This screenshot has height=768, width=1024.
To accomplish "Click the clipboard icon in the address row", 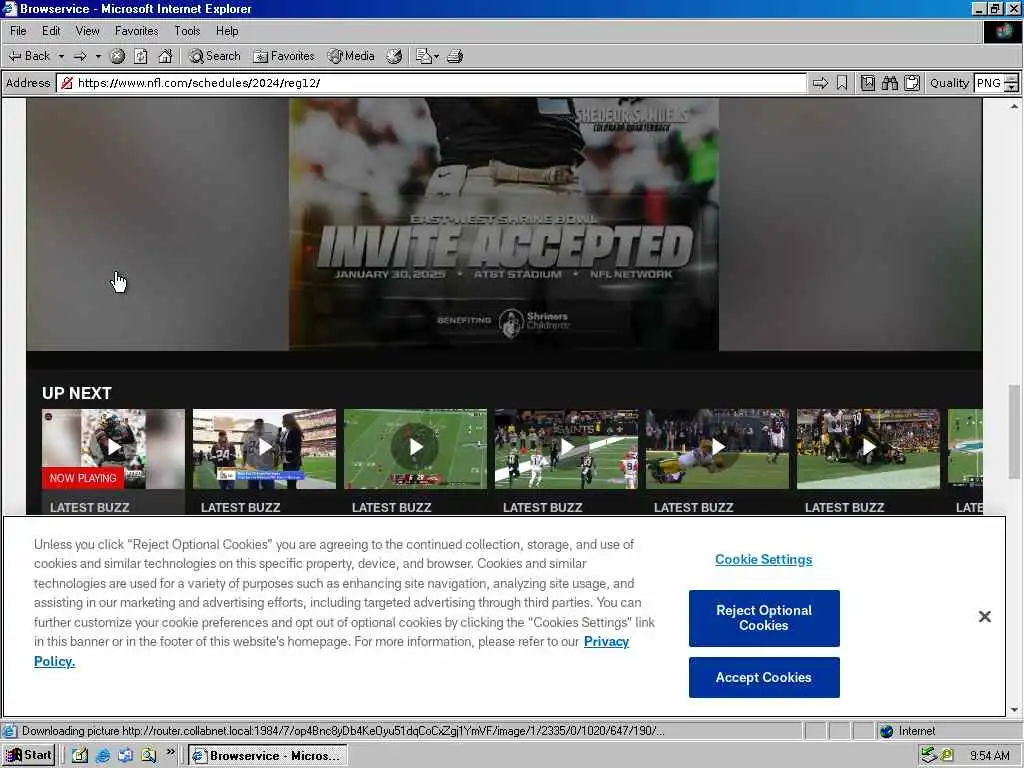I will pyautogui.click(x=912, y=83).
